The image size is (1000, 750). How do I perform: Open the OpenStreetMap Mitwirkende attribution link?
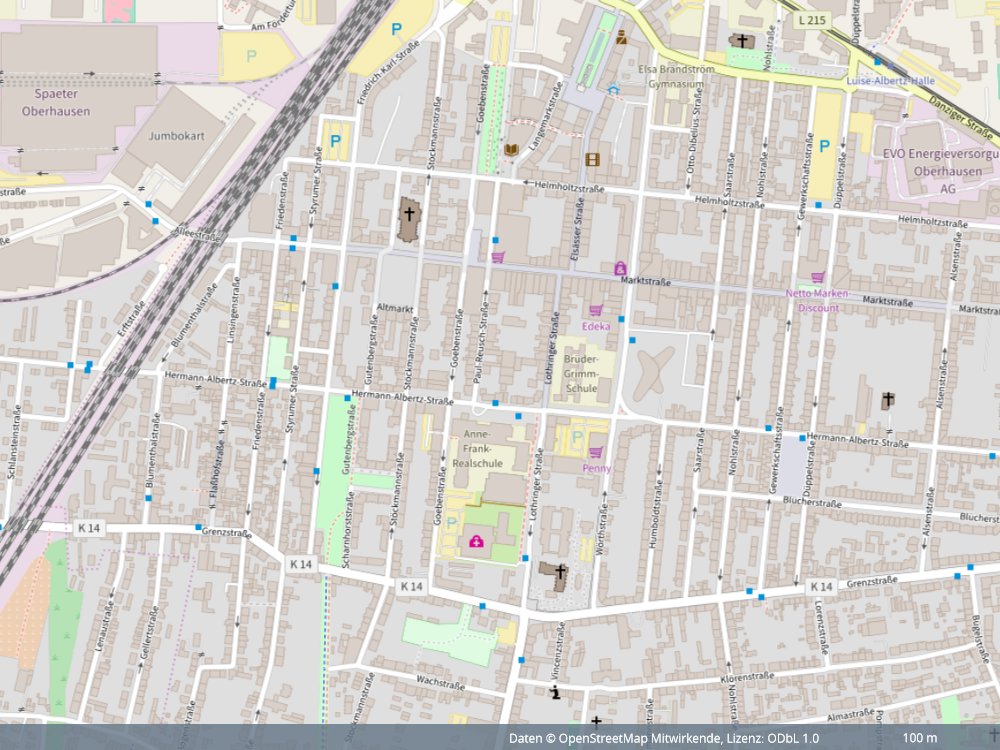click(640, 738)
